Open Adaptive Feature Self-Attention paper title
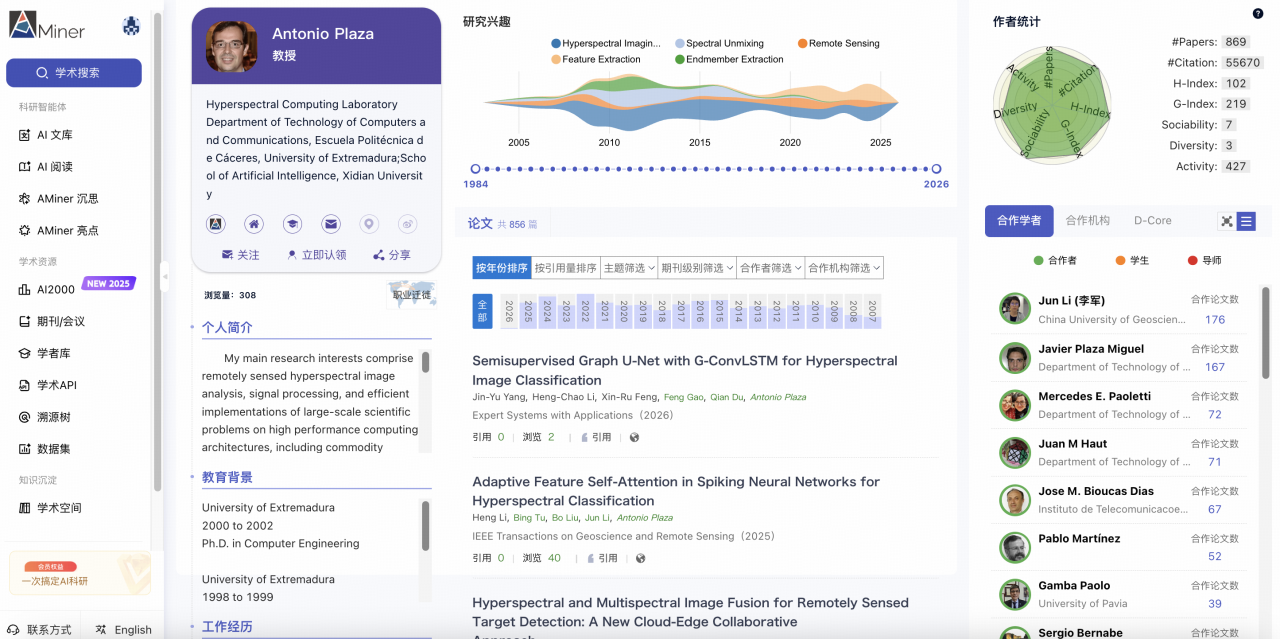 676,491
